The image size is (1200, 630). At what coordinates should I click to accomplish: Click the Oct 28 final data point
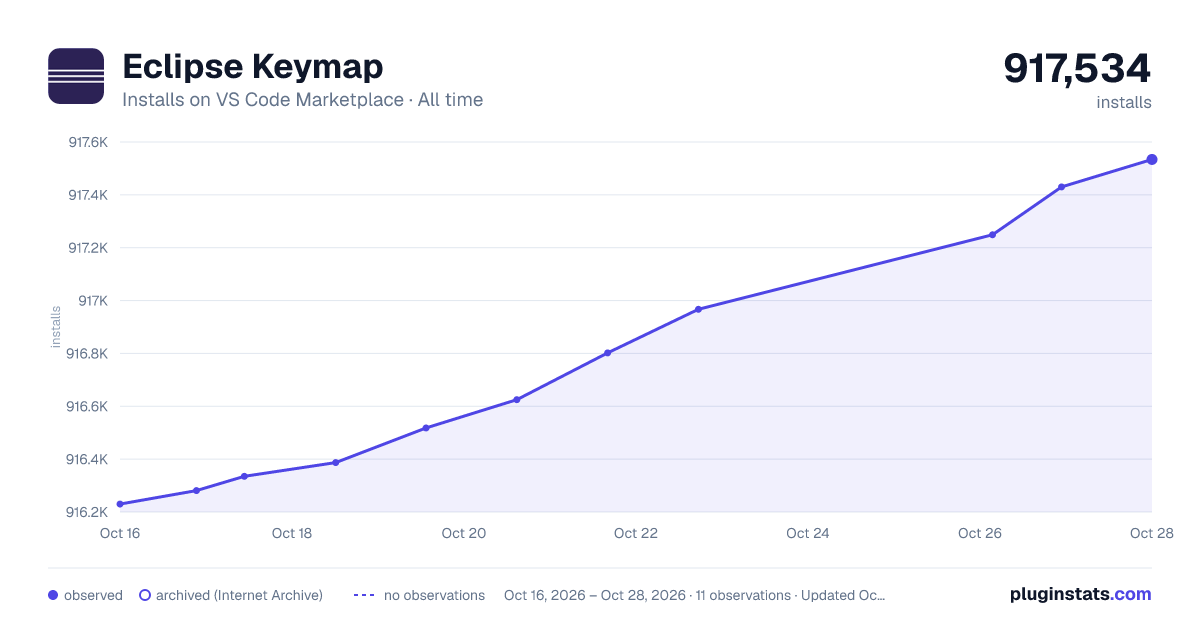pyautogui.click(x=1152, y=160)
